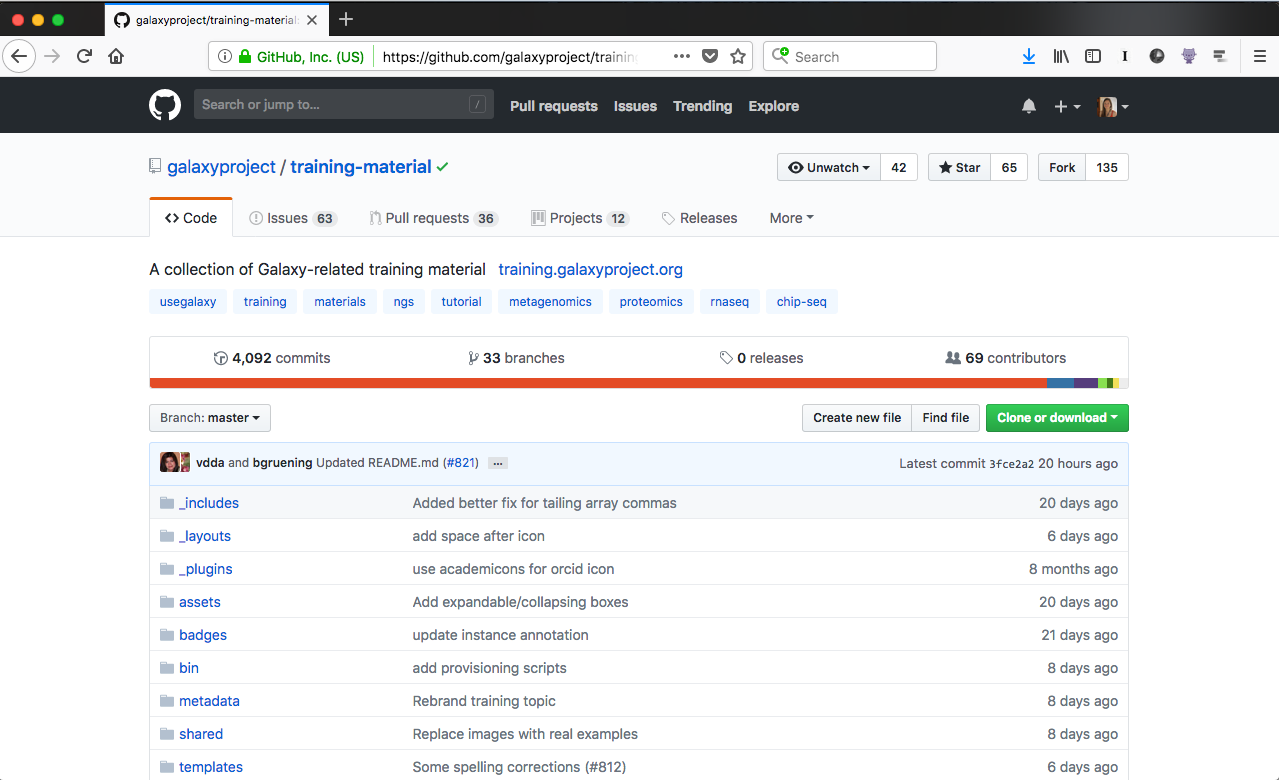This screenshot has height=780, width=1279.
Task: Open Explore in top navigation
Action: pyautogui.click(x=774, y=106)
